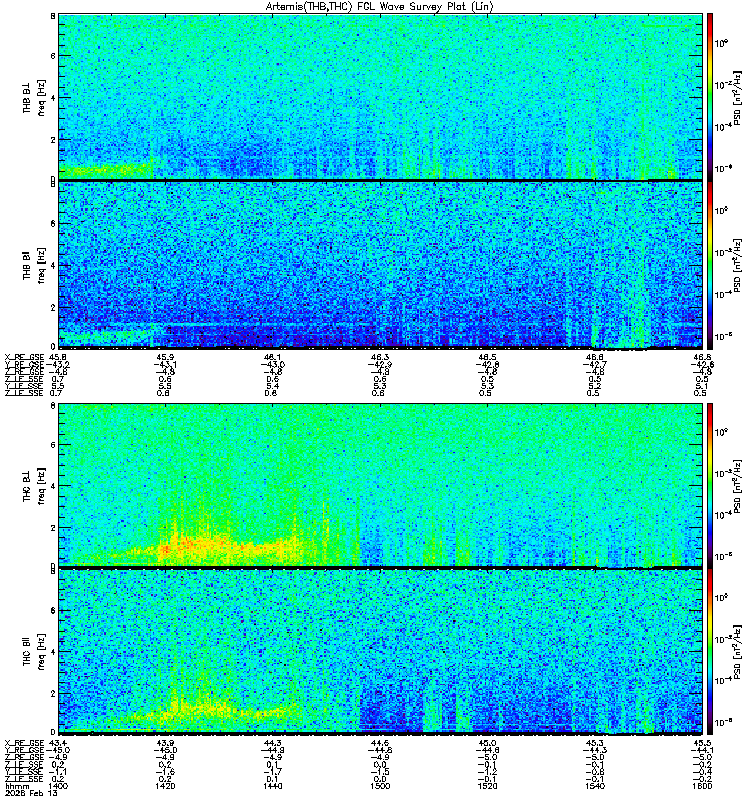
Task: Click the frequency tick '6' on the THC B∥ axis
Action: 53,610
